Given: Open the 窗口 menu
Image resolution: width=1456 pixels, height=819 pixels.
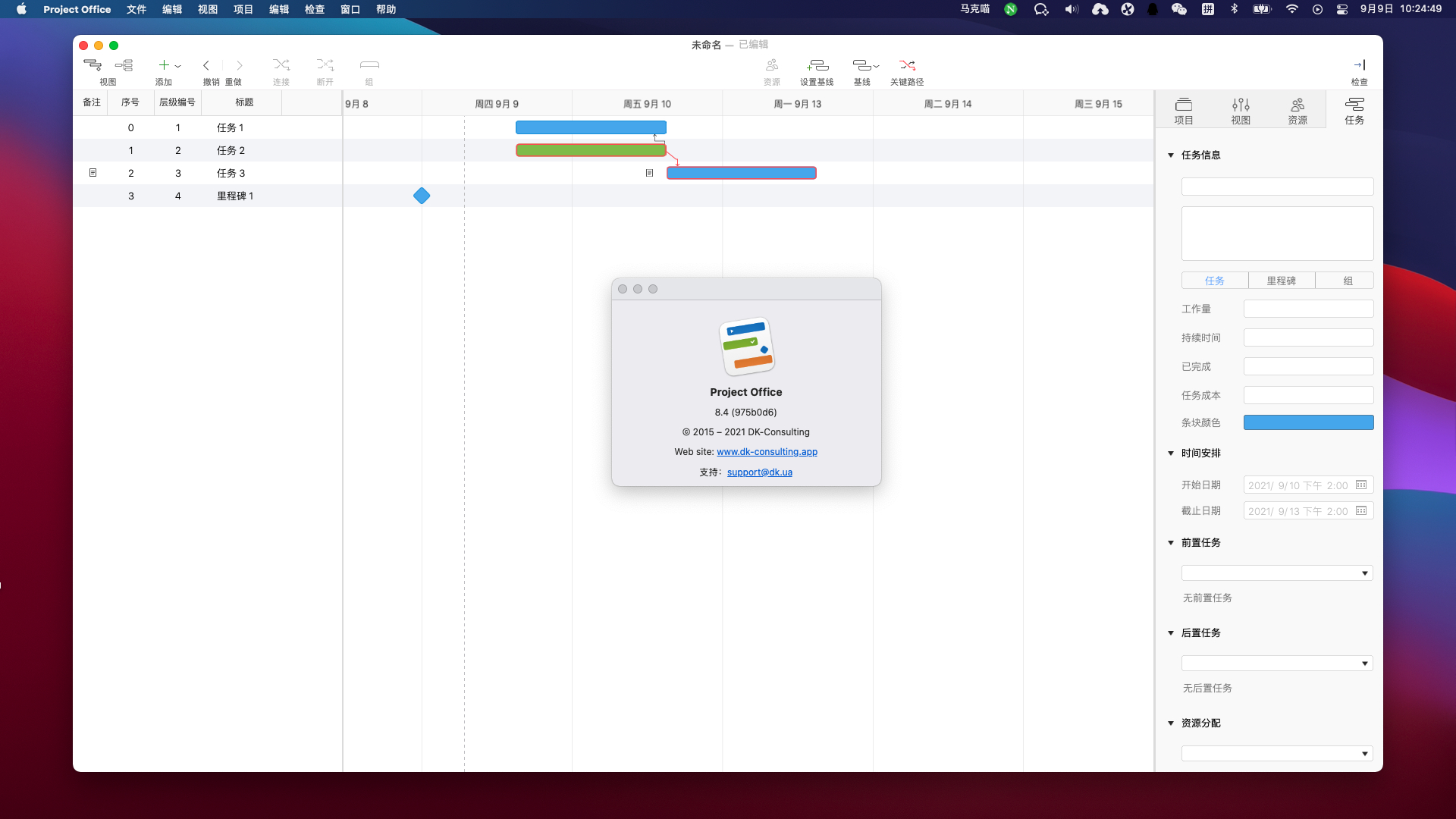Looking at the screenshot, I should [x=350, y=9].
